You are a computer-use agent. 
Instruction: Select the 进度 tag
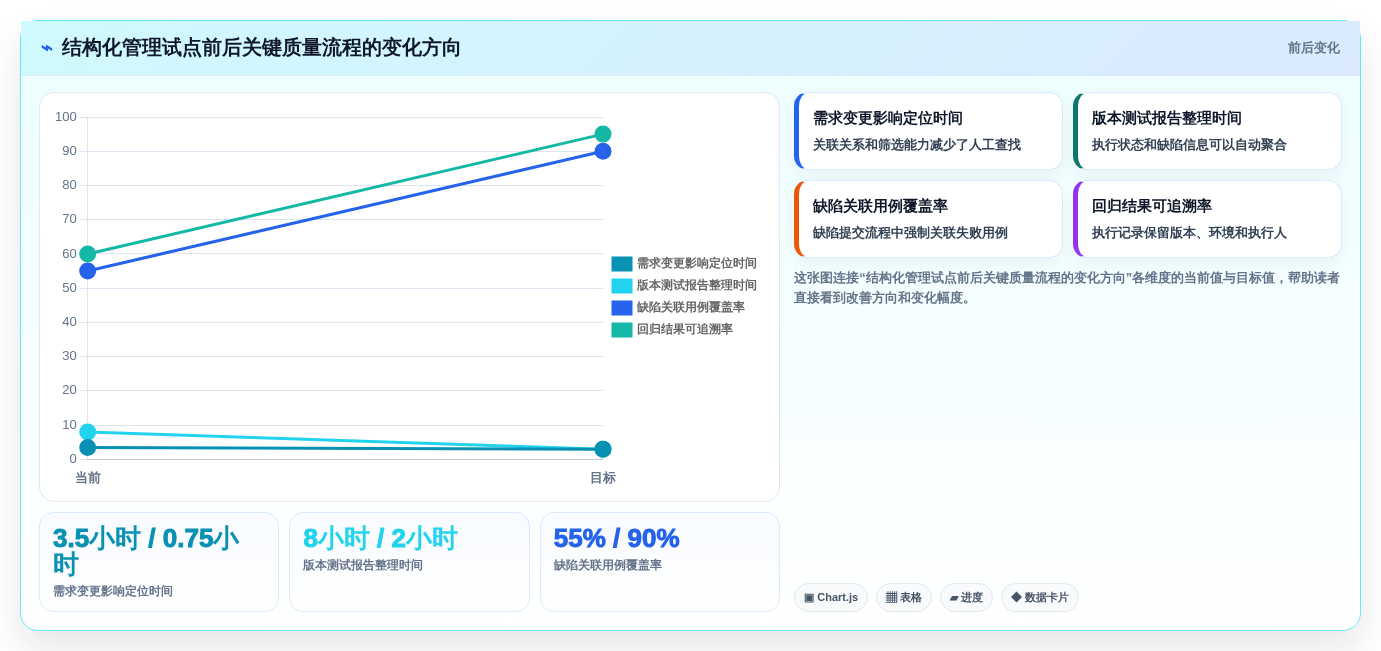[966, 598]
